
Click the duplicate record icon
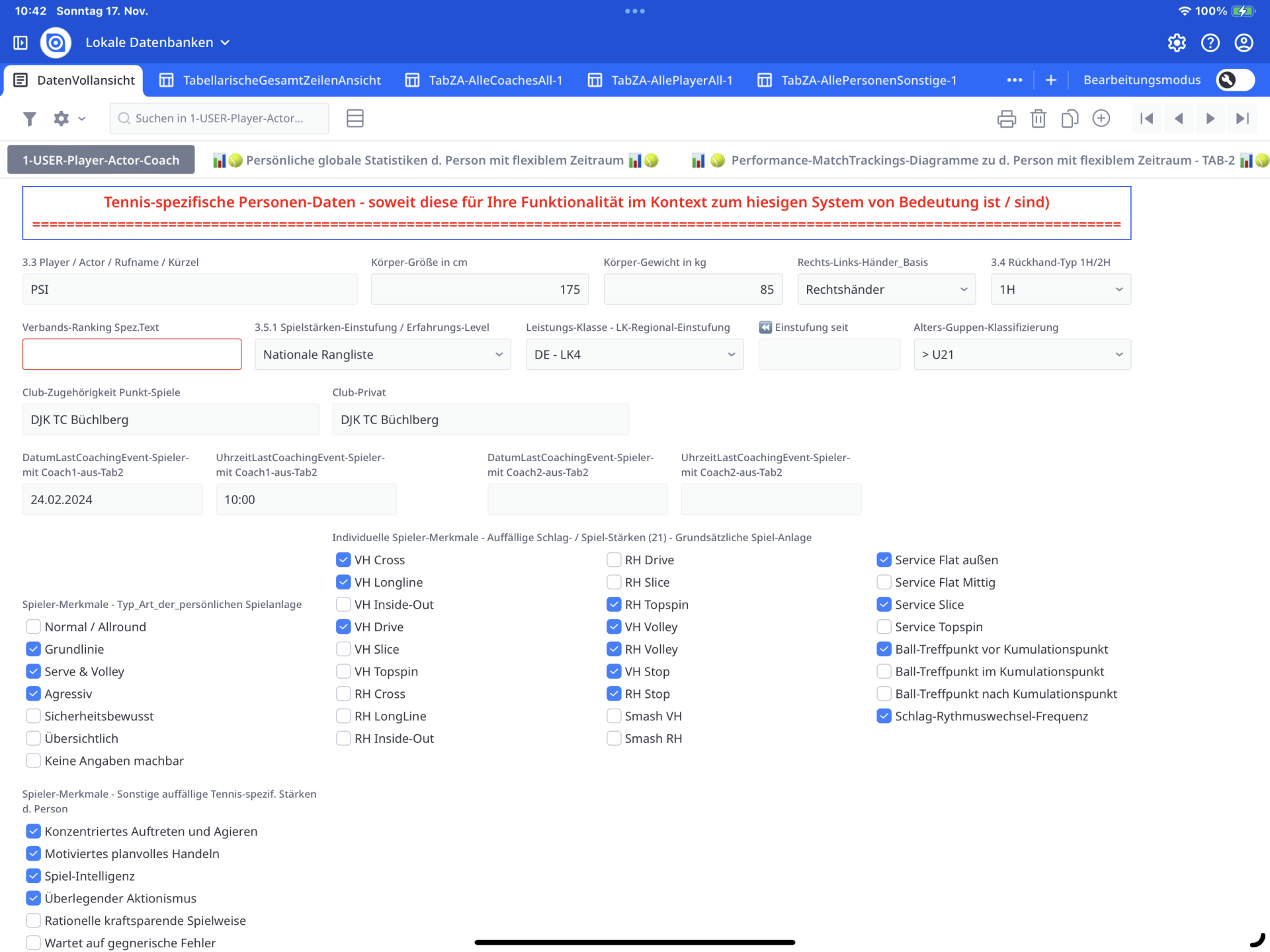pyautogui.click(x=1069, y=118)
